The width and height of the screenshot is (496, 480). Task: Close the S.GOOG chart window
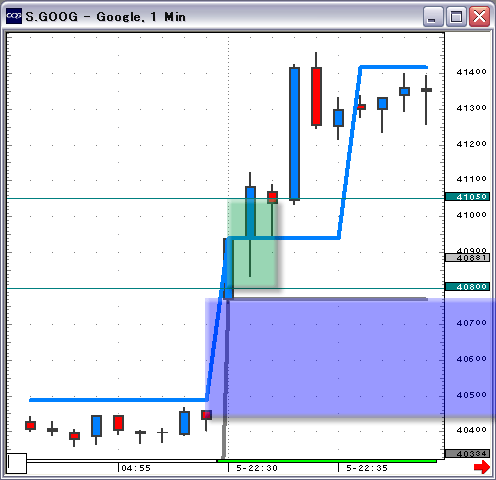pyautogui.click(x=479, y=16)
